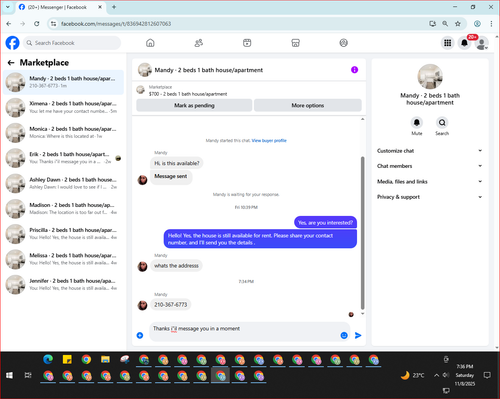
Task: Click the "whats the addresss" message
Action: [x=176, y=266]
